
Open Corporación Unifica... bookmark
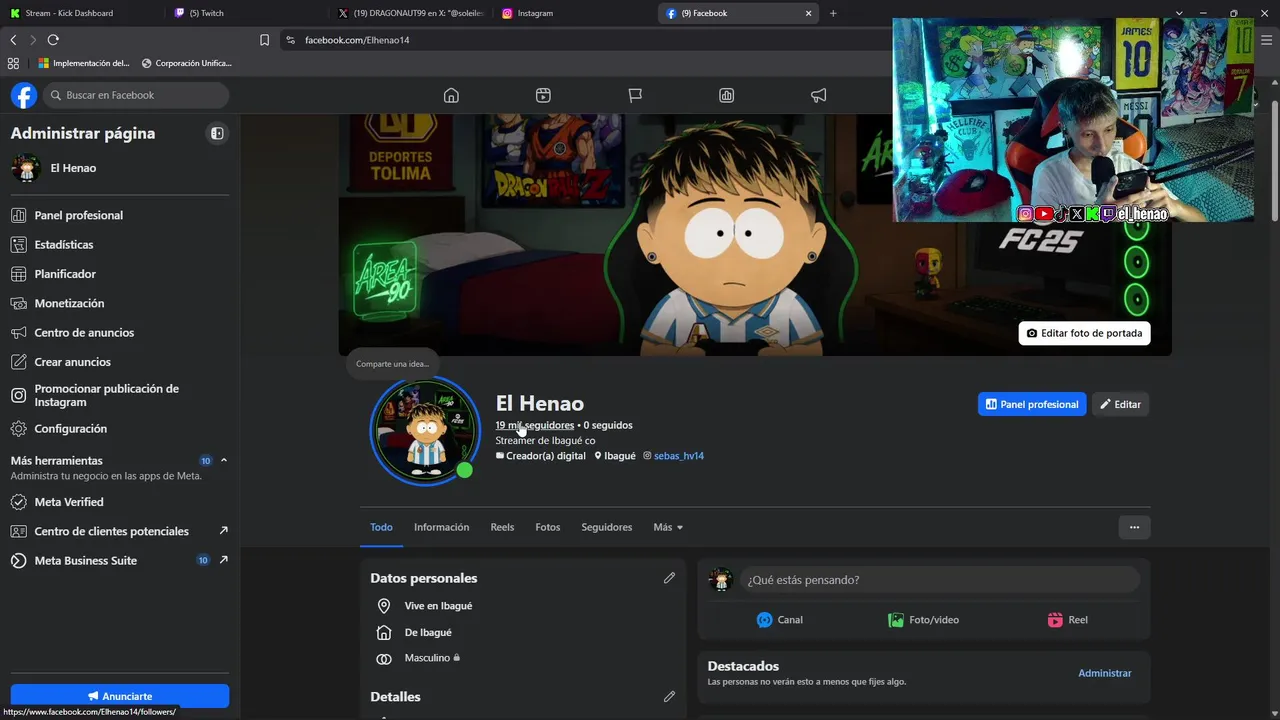tap(187, 63)
